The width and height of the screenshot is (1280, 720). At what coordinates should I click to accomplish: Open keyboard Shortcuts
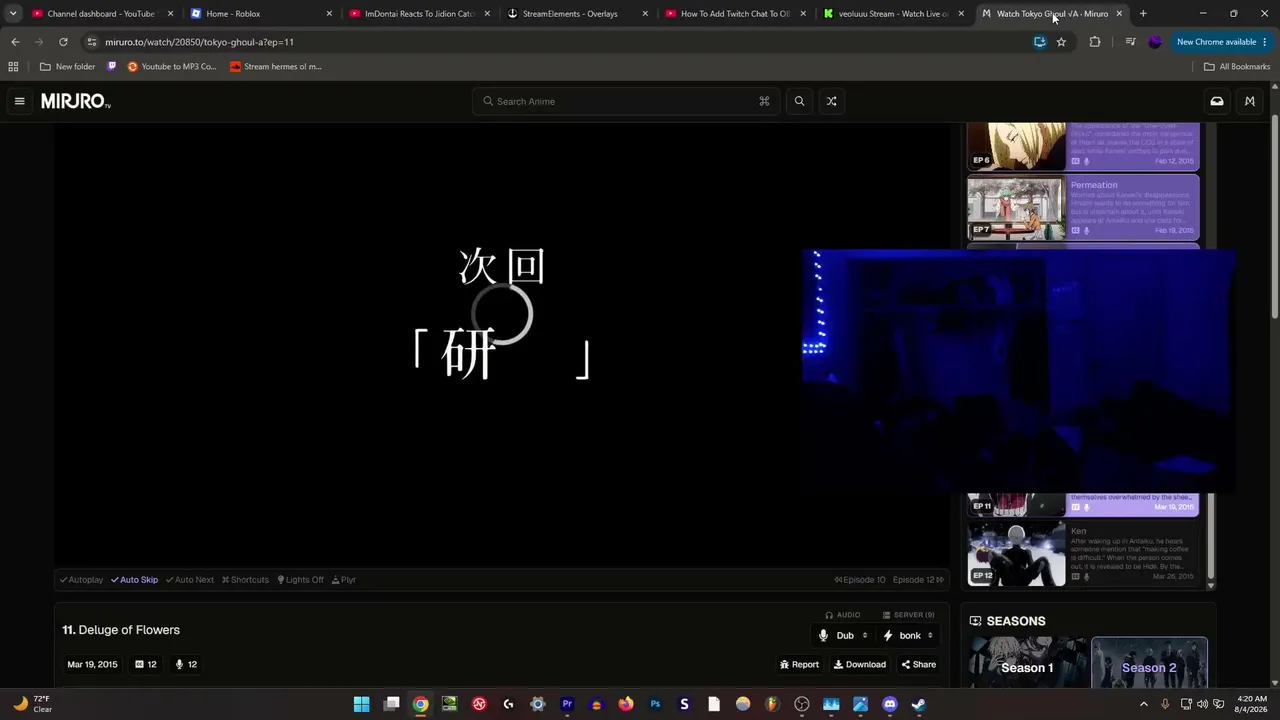pyautogui.click(x=245, y=580)
